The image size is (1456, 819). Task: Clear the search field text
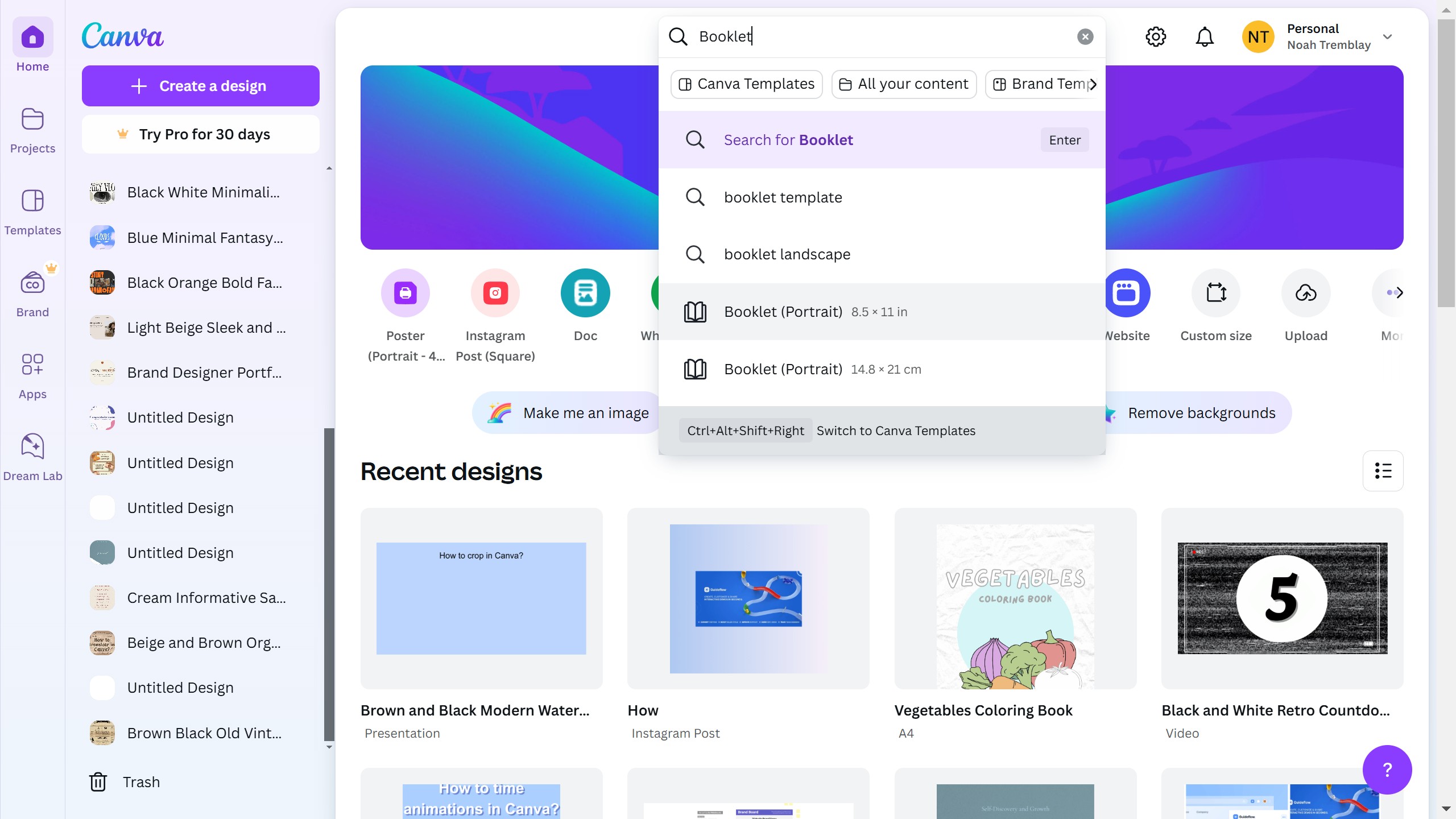1085,37
